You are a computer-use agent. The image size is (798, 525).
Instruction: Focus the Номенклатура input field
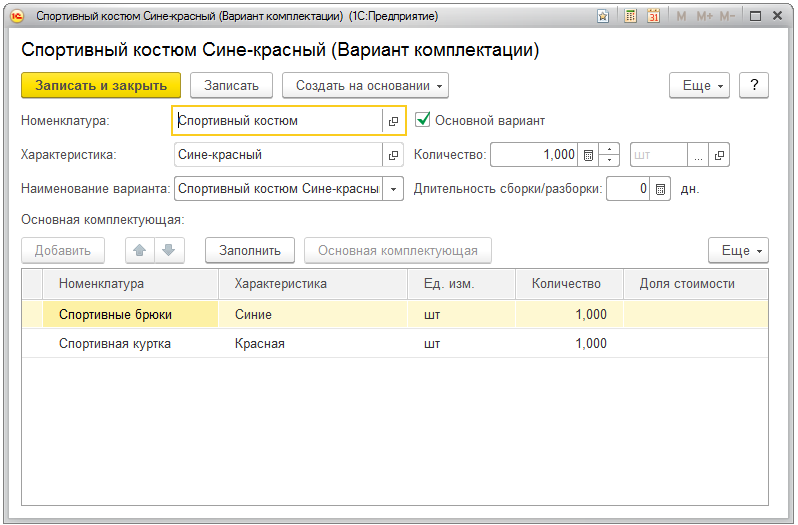(x=278, y=121)
